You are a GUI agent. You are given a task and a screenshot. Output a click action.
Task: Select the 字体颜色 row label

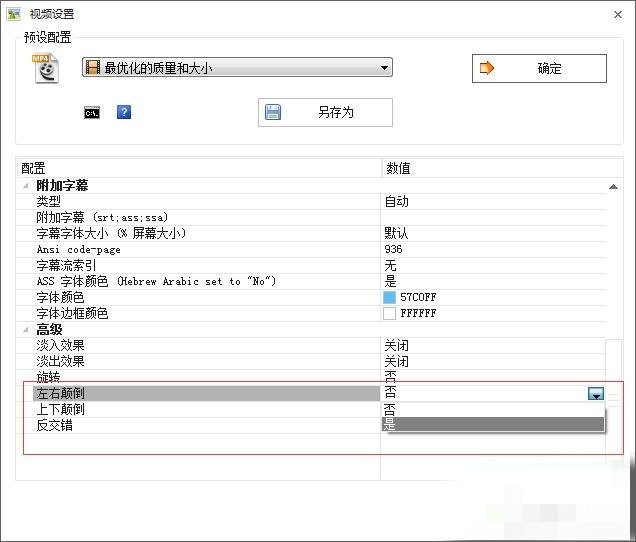pos(60,297)
